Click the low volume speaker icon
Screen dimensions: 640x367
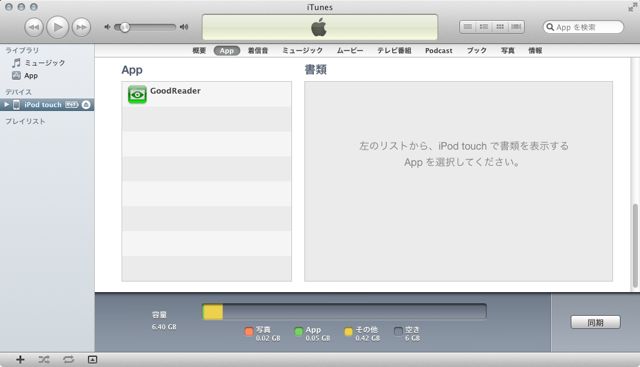pos(107,27)
